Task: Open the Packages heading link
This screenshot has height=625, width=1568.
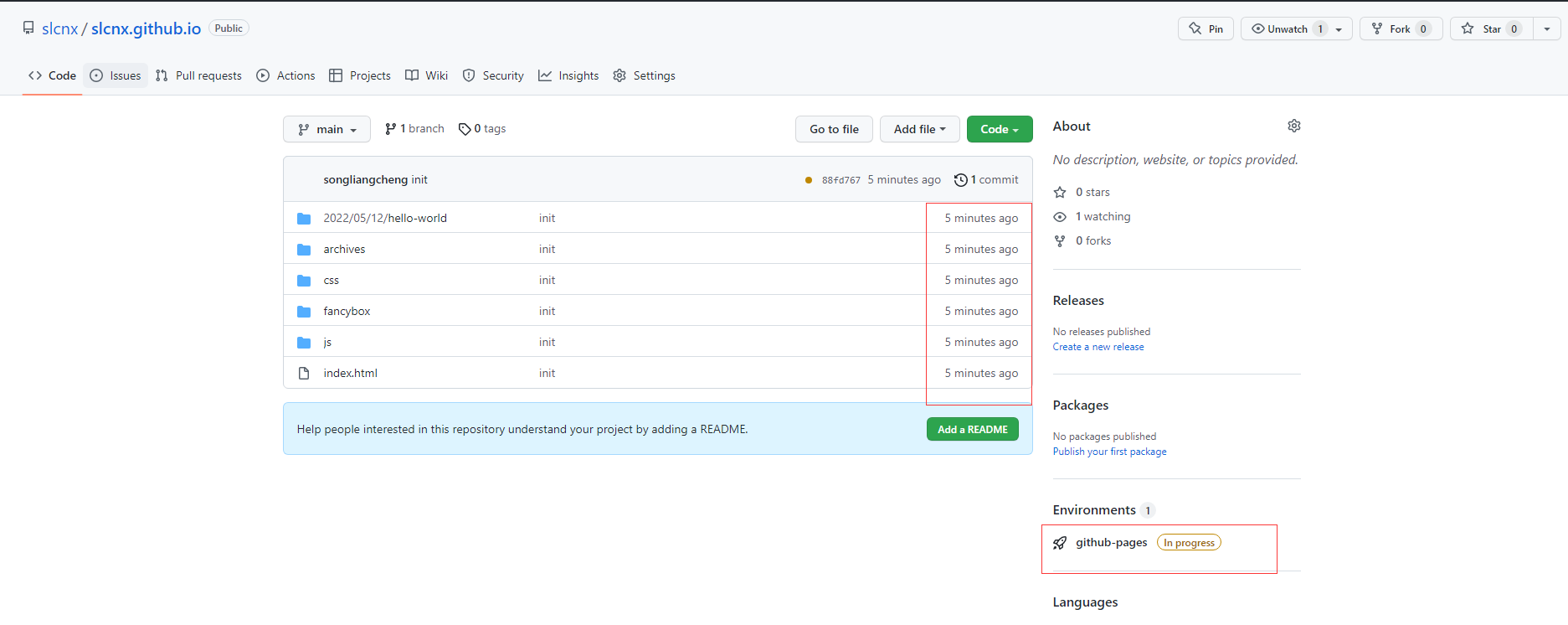Action: 1081,405
